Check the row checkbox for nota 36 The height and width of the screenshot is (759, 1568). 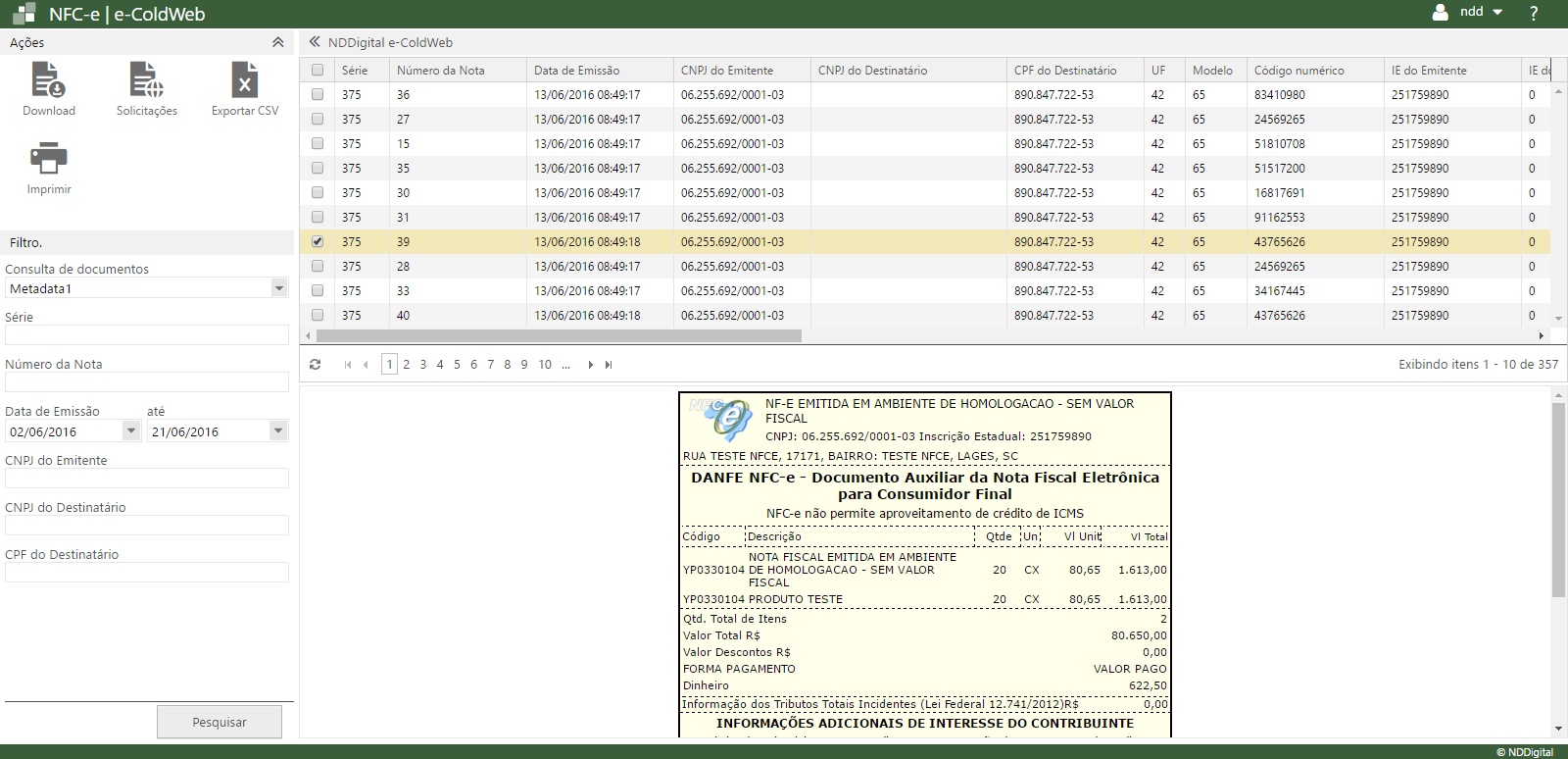318,95
